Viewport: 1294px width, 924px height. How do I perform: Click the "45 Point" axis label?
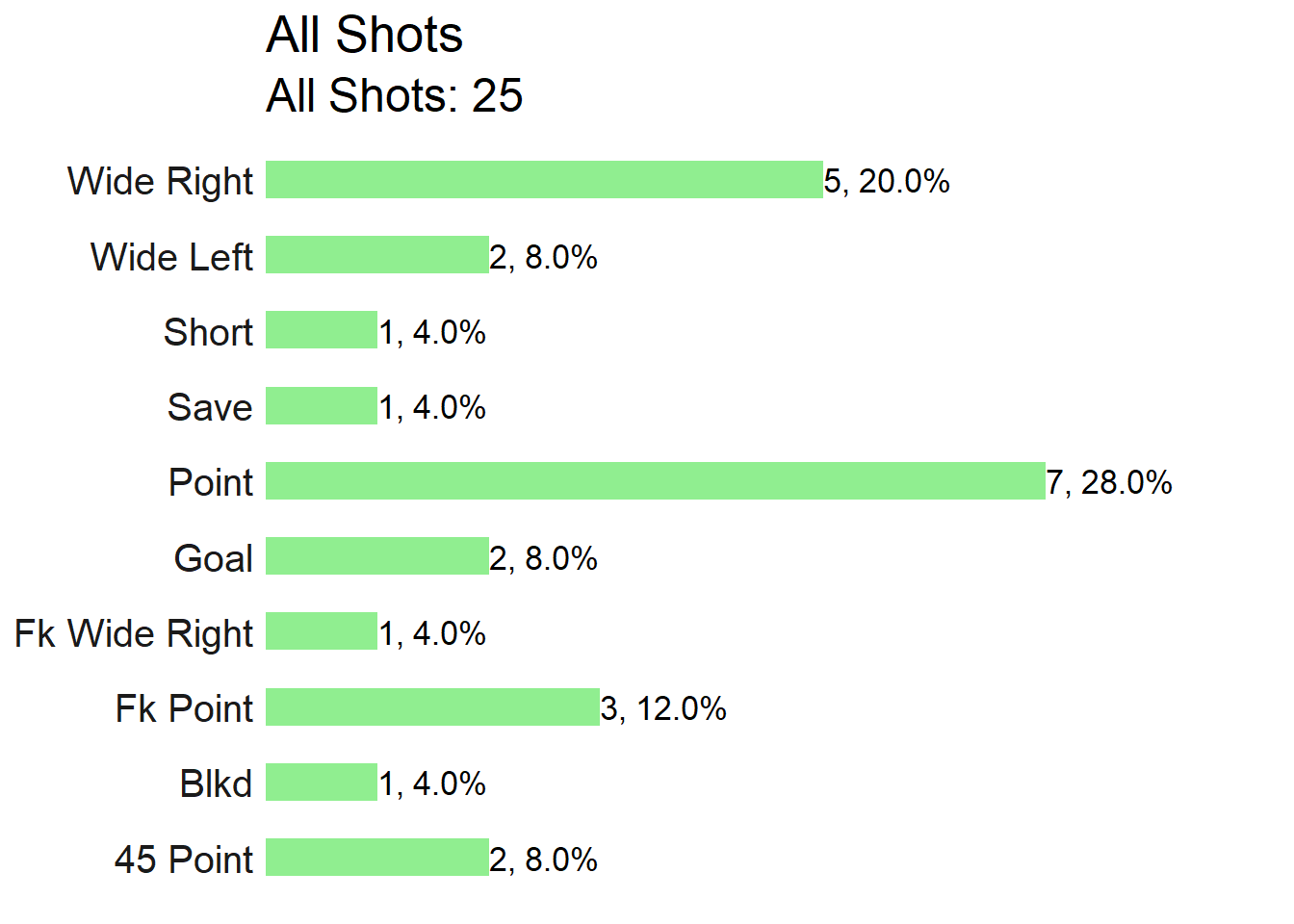[184, 860]
